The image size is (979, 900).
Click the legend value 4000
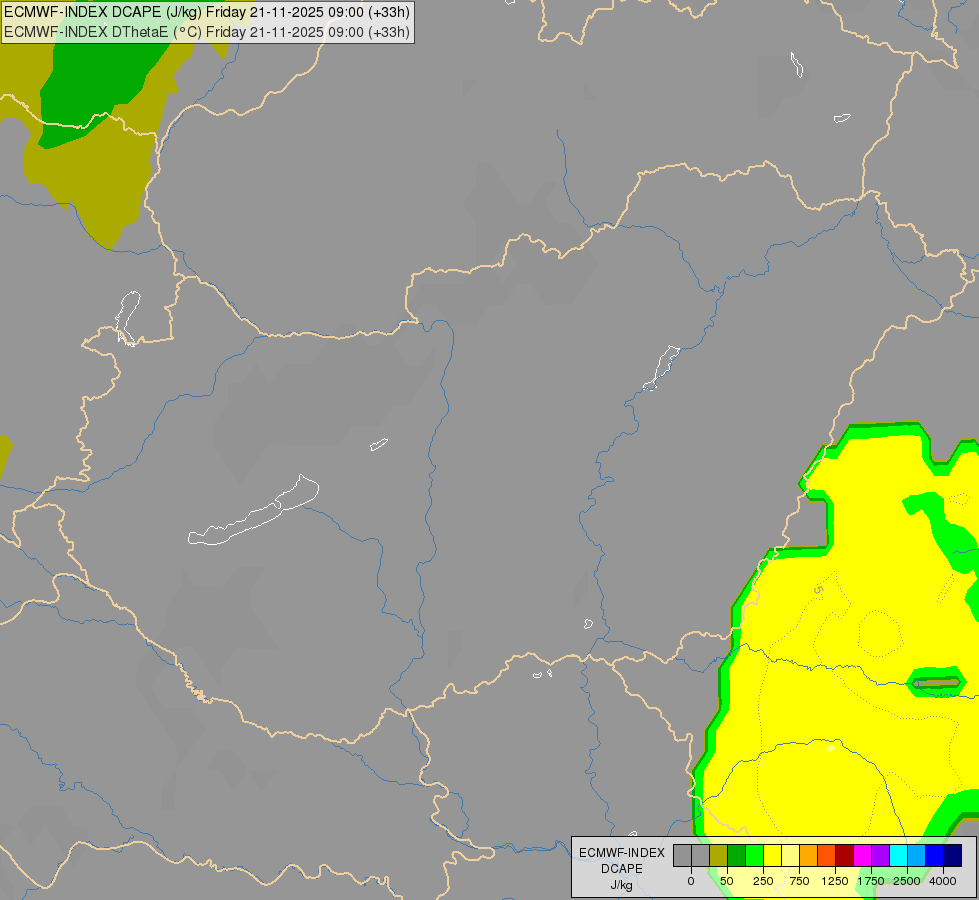coord(943,881)
